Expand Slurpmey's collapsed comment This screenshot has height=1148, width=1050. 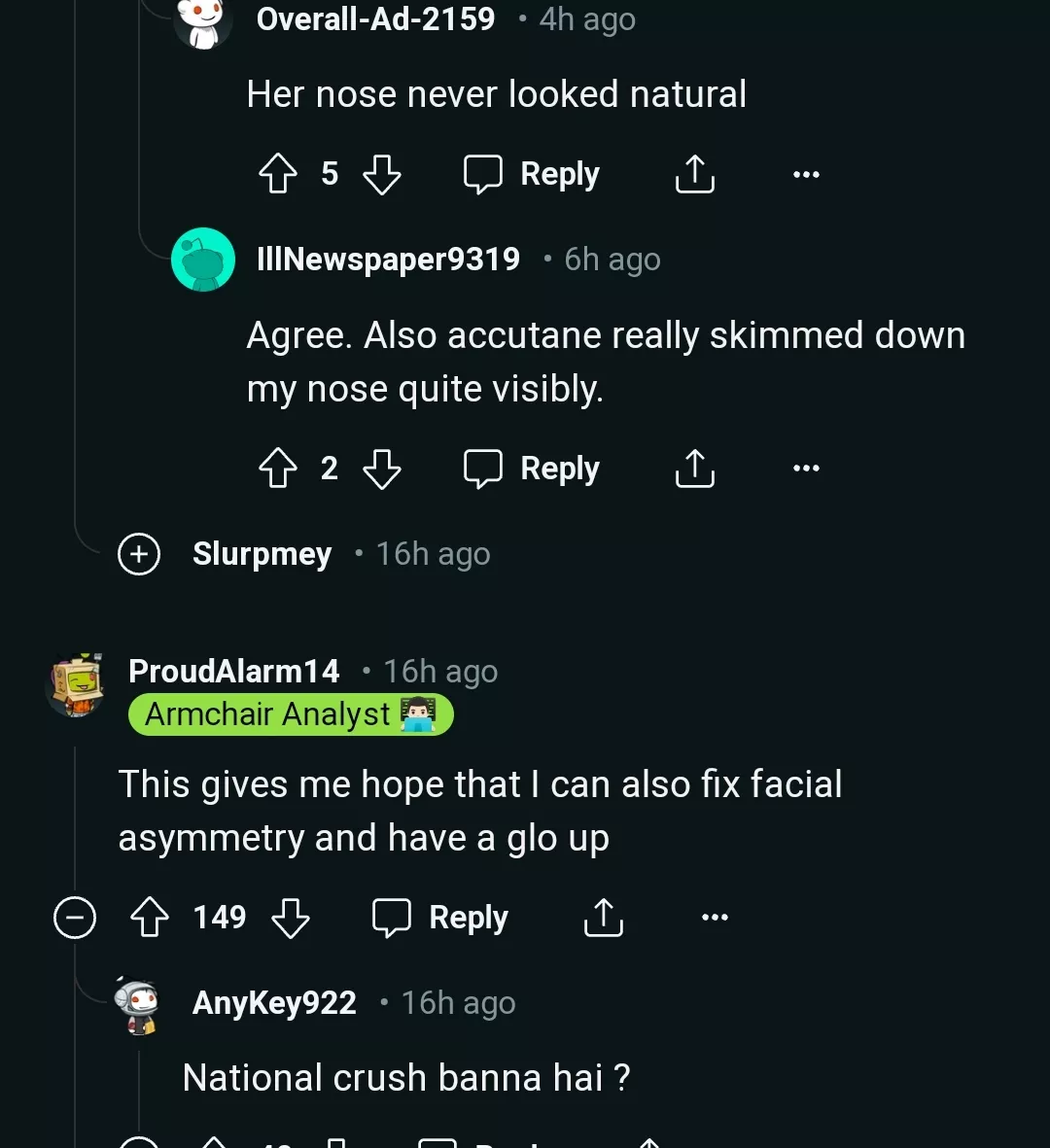click(139, 554)
